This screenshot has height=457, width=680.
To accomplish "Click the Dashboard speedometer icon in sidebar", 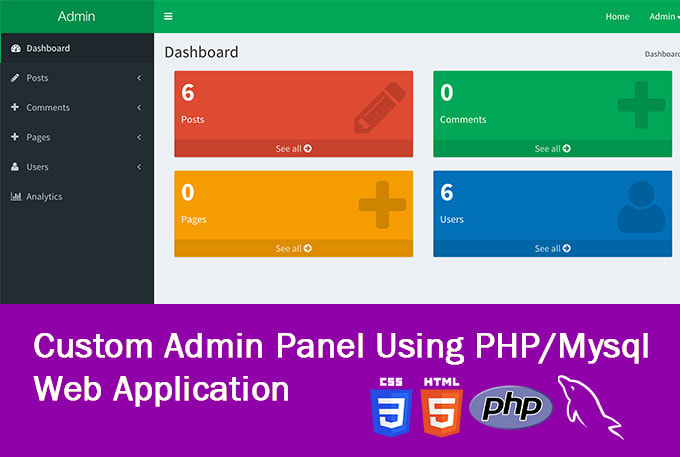I will pos(16,48).
